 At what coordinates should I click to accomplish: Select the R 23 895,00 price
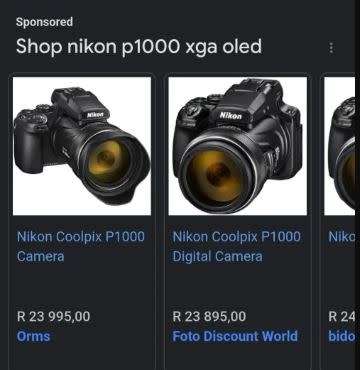coord(209,316)
